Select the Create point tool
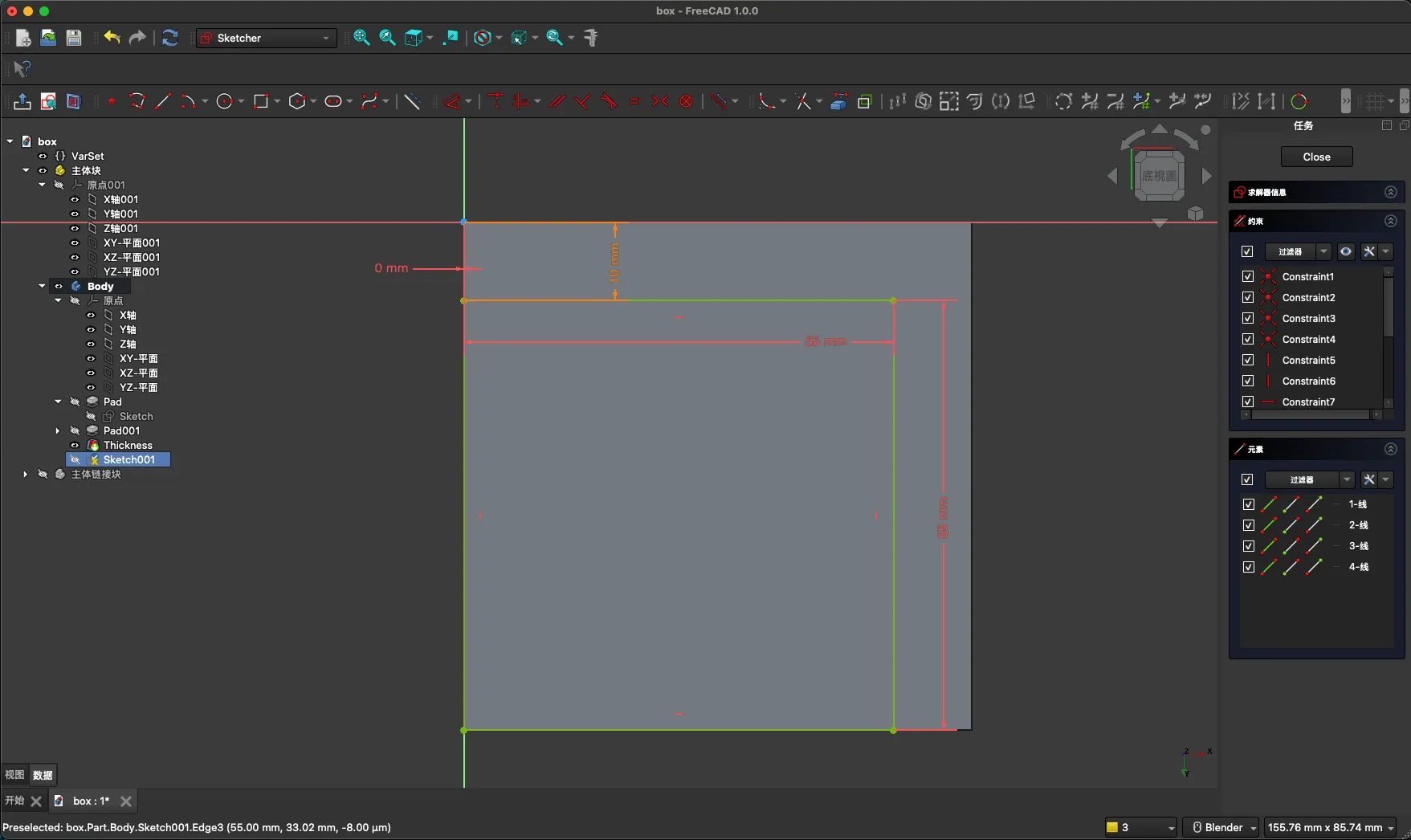 112,101
